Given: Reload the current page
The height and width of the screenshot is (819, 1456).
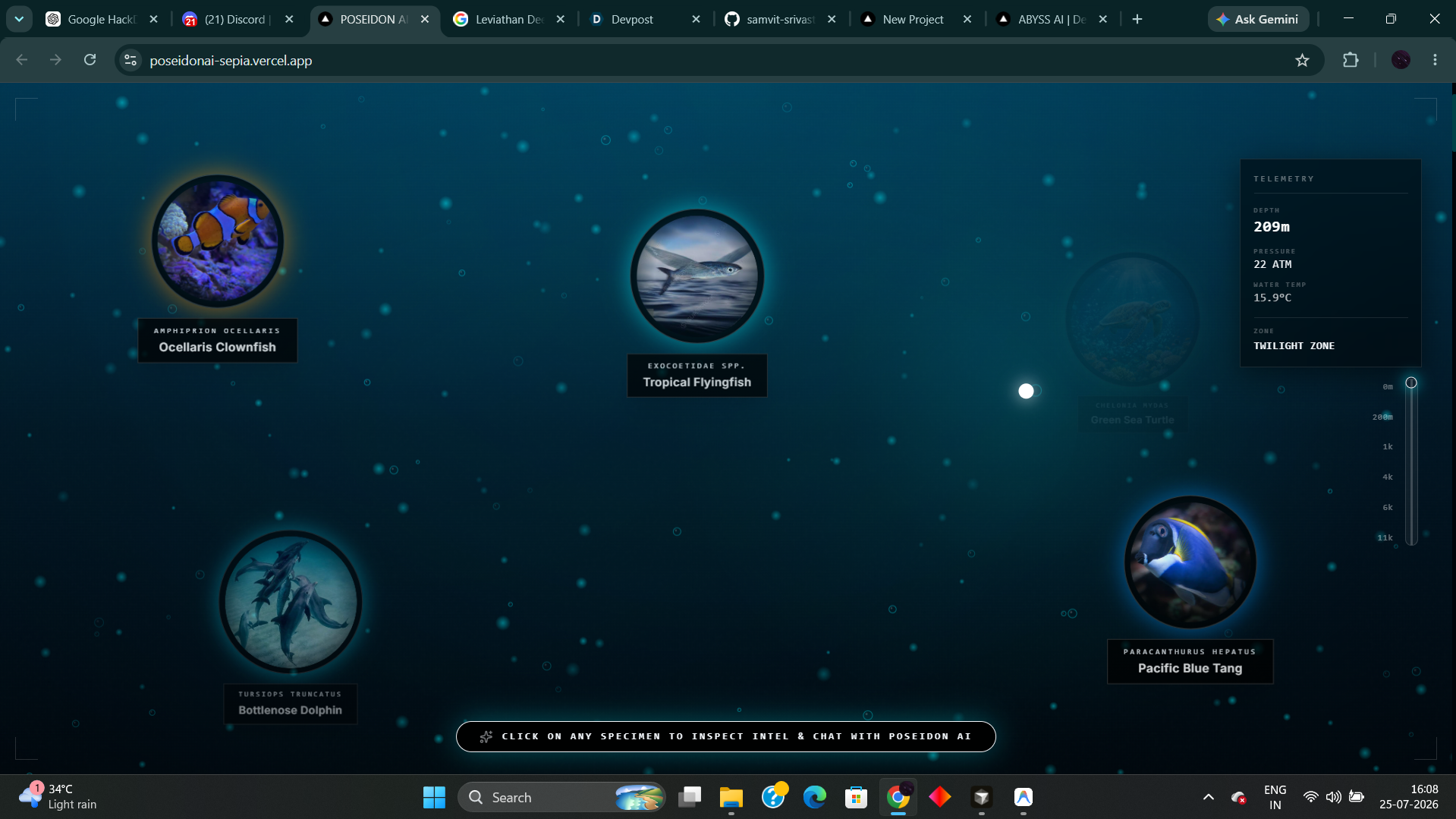Looking at the screenshot, I should tap(90, 60).
